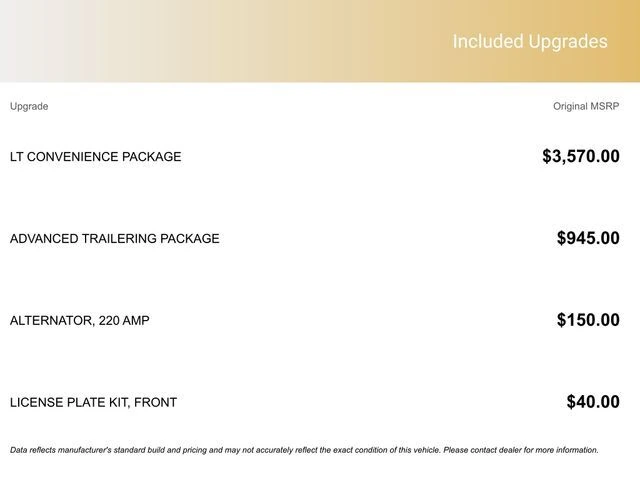The width and height of the screenshot is (640, 480).
Task: Select the Alternator, 220 AMP label
Action: click(x=80, y=321)
